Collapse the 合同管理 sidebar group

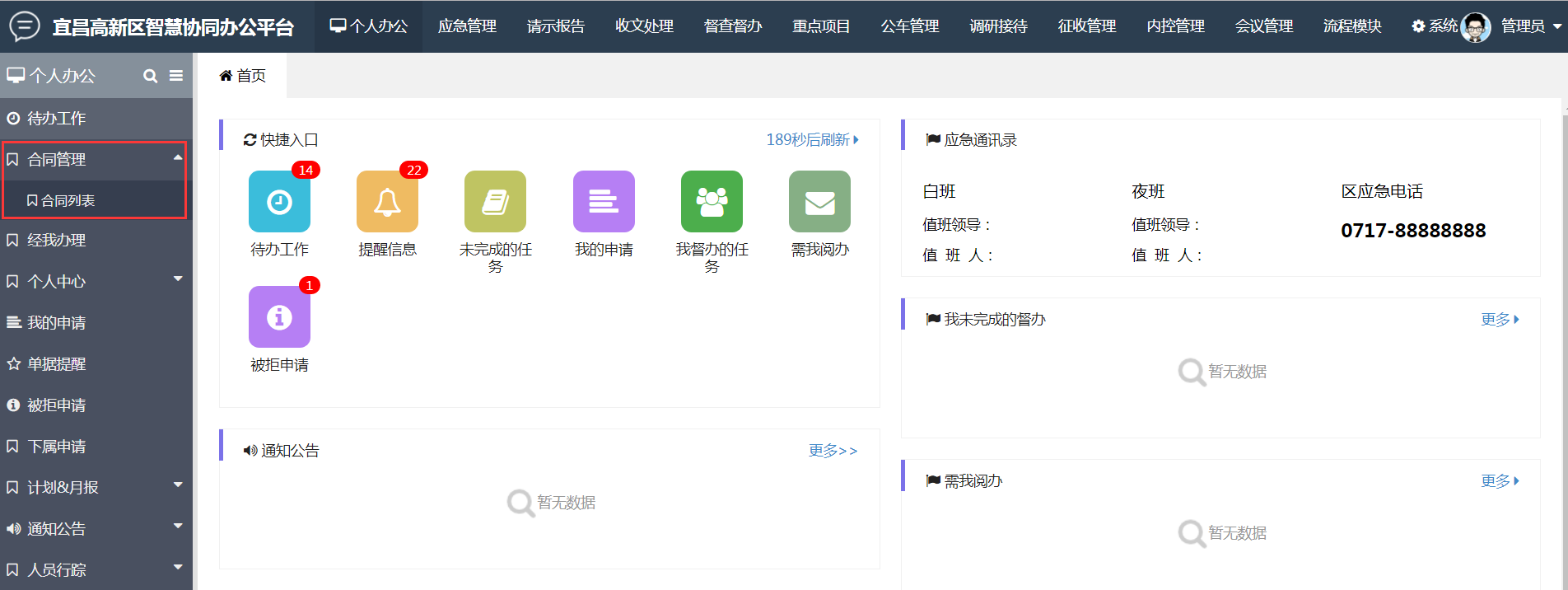point(96,160)
